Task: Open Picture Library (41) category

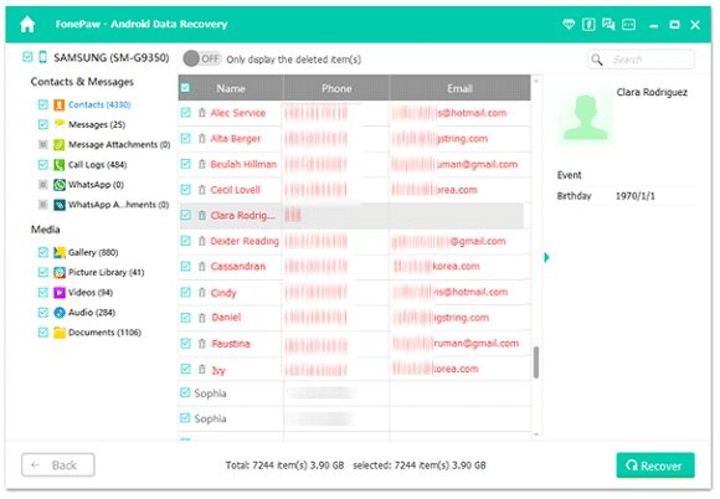Action: [x=106, y=273]
